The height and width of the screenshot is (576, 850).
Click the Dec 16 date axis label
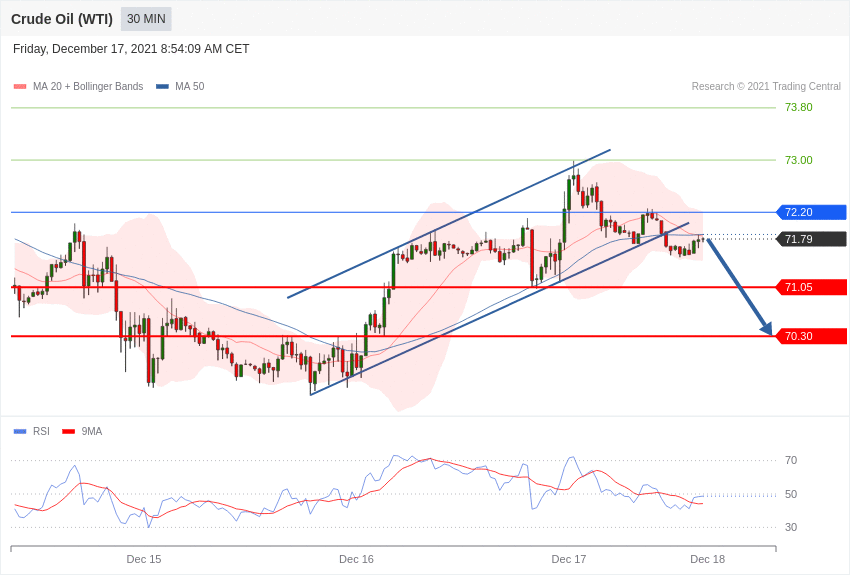[356, 560]
